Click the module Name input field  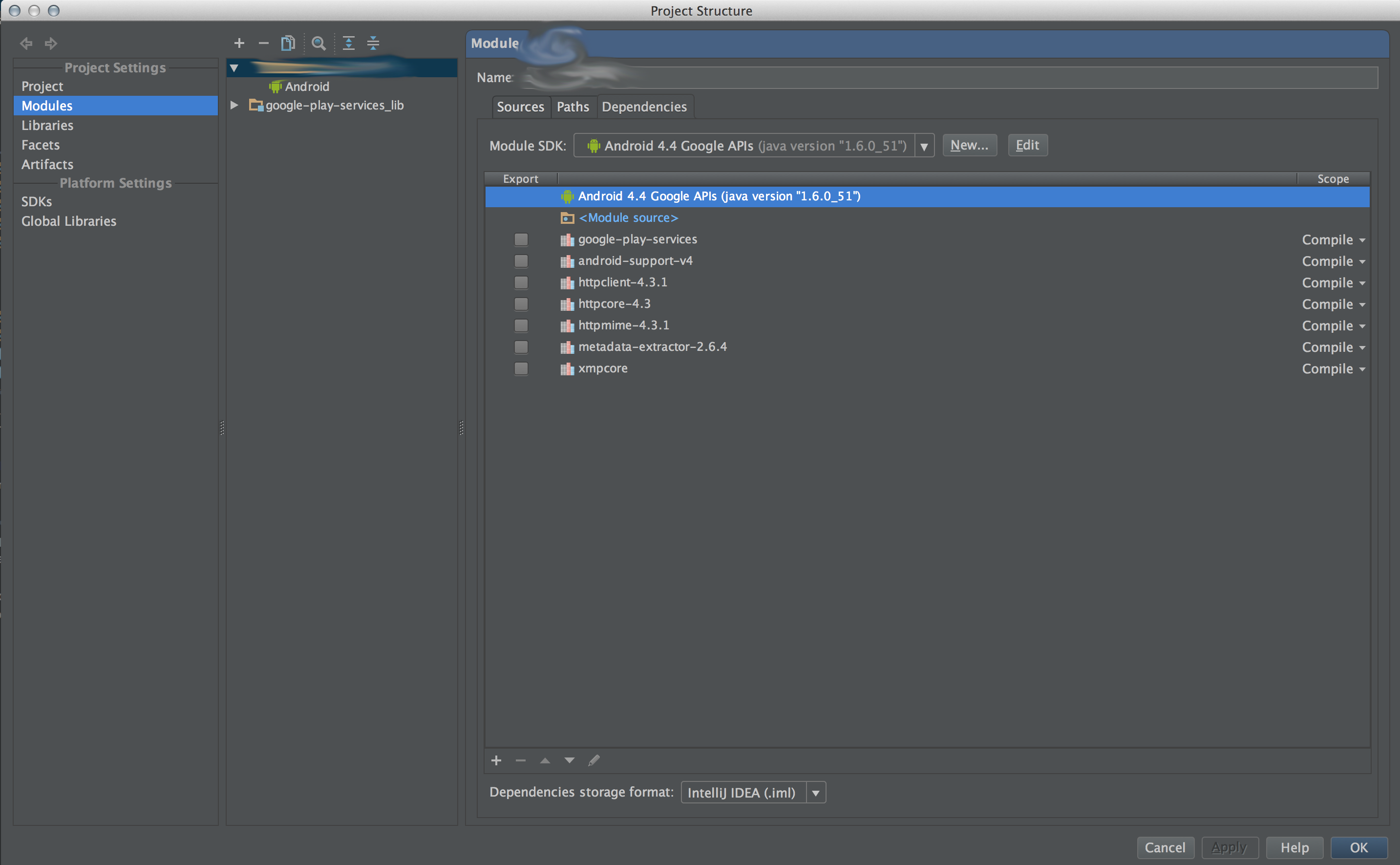[949, 78]
